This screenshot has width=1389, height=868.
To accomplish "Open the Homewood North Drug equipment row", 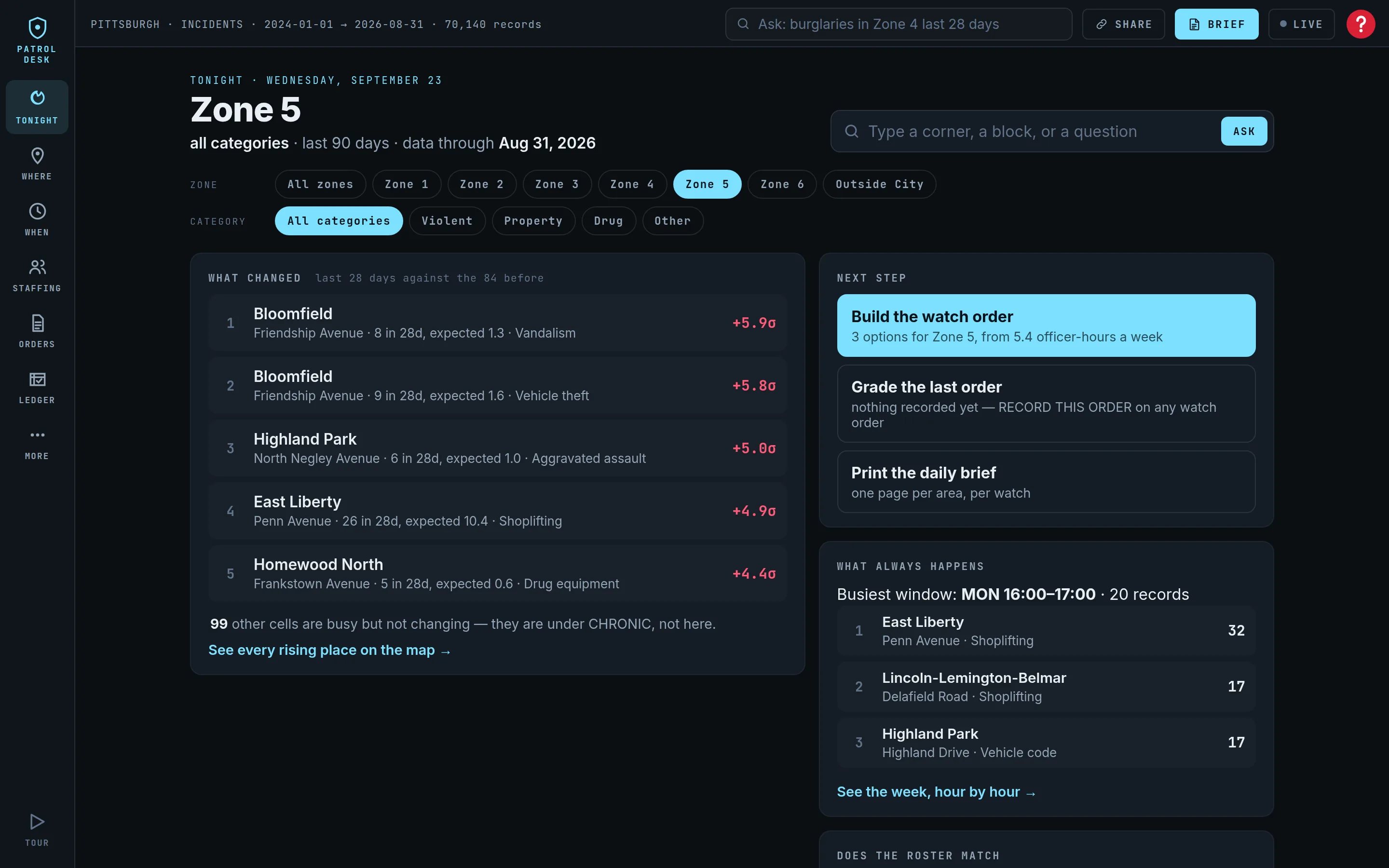I will coord(498,573).
